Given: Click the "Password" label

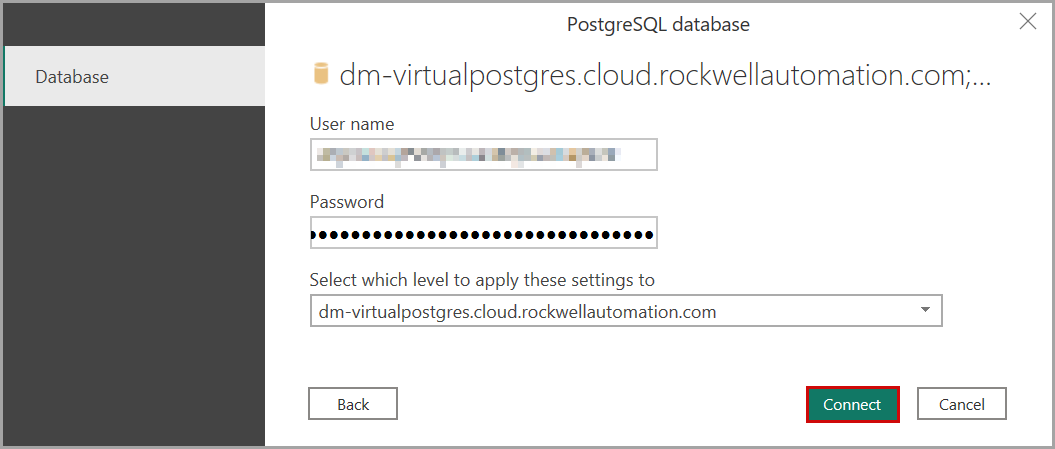Looking at the screenshot, I should coord(346,201).
